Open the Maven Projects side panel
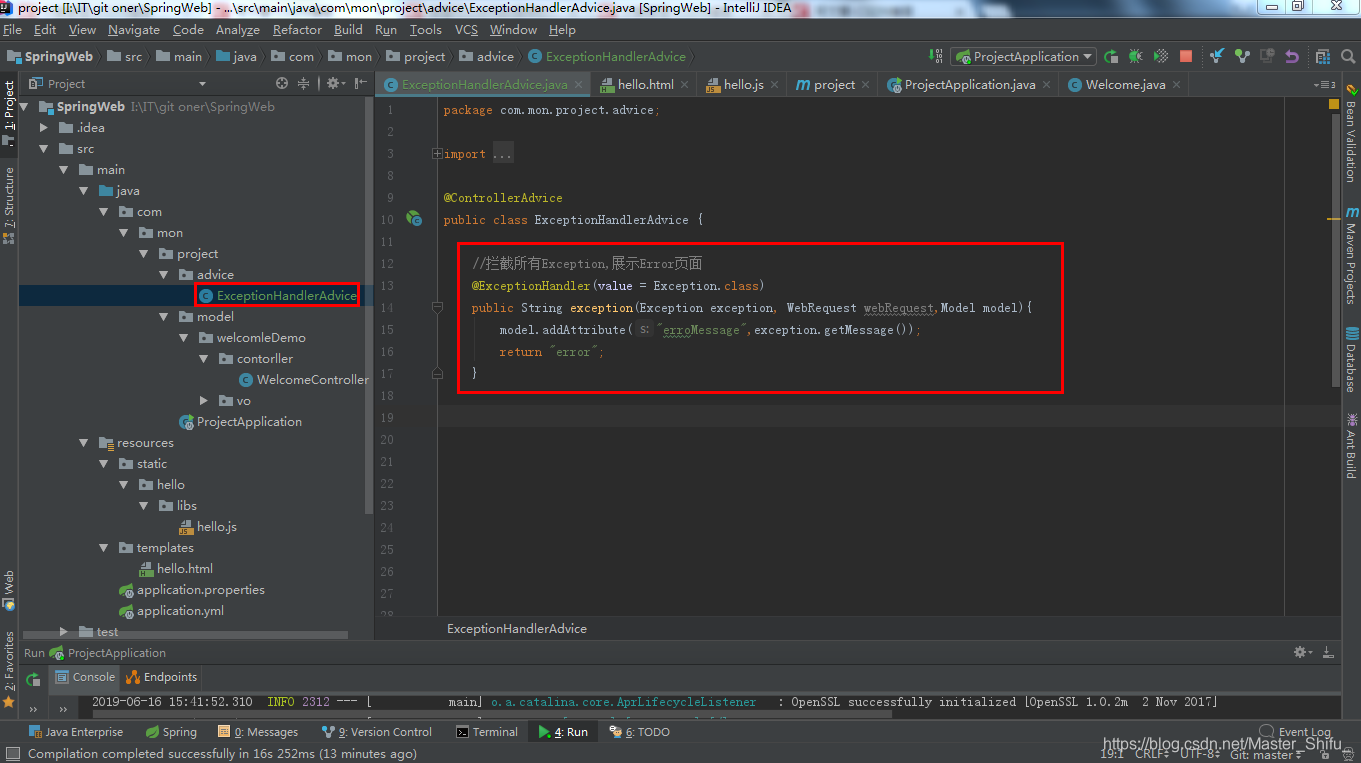Viewport: 1361px width, 763px height. [x=1351, y=256]
